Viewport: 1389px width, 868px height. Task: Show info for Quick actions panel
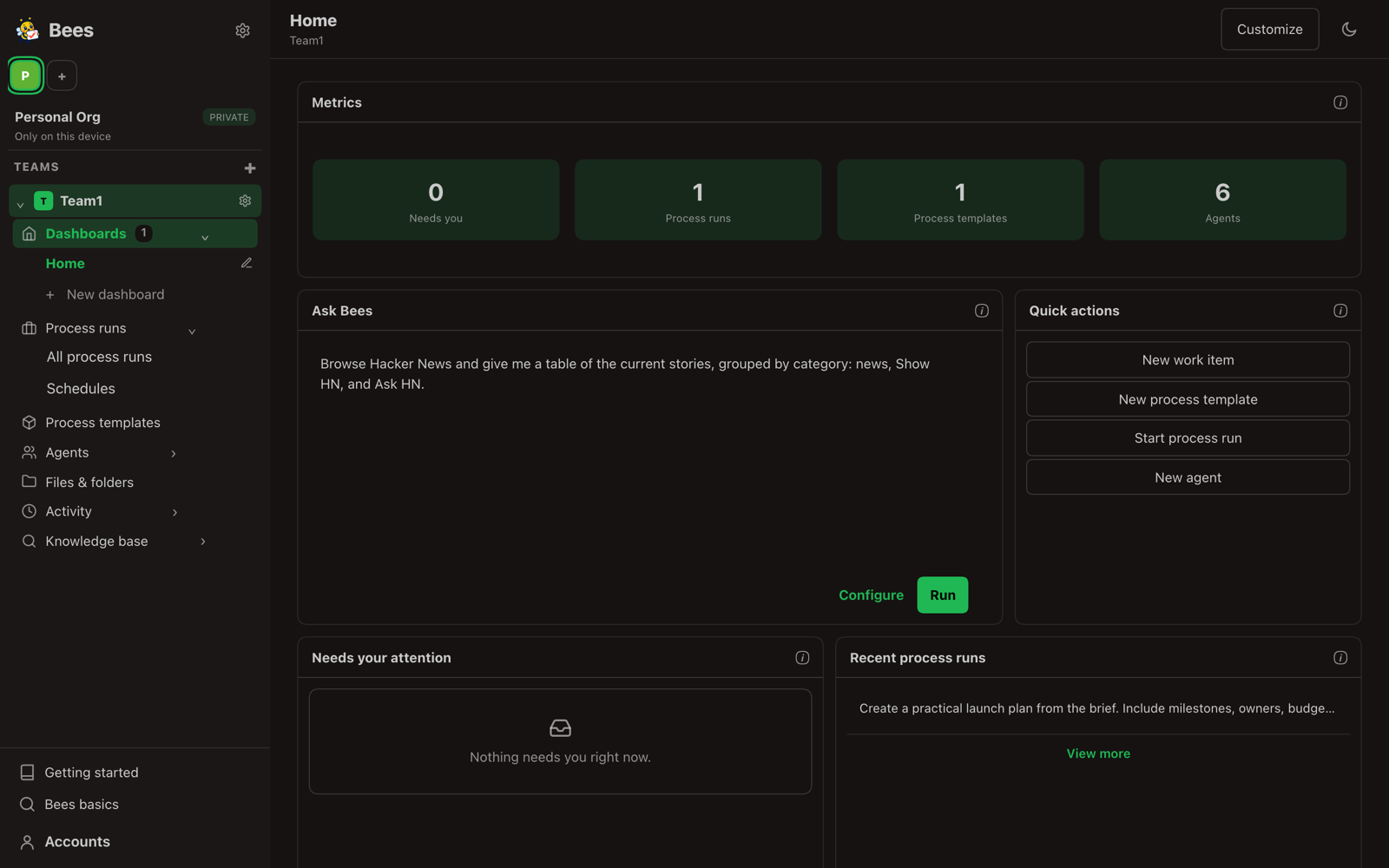point(1340,311)
